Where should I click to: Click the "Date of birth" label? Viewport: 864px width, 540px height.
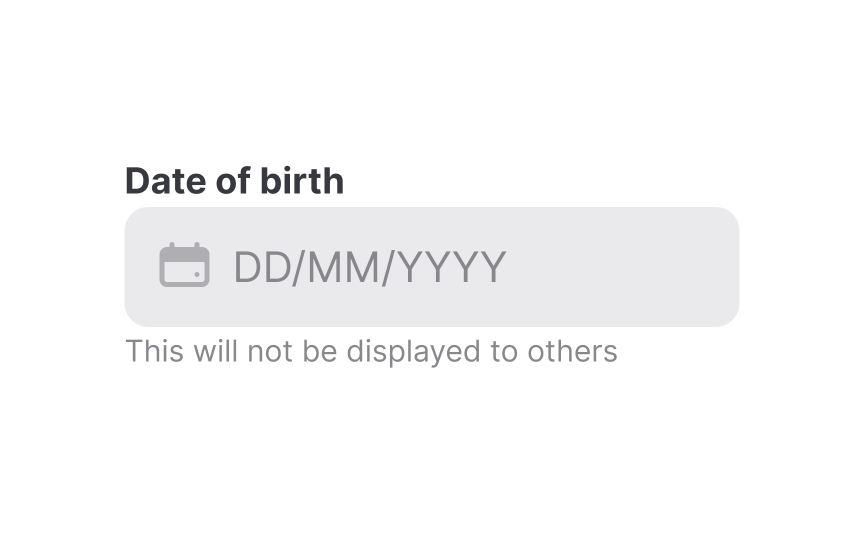point(234,181)
